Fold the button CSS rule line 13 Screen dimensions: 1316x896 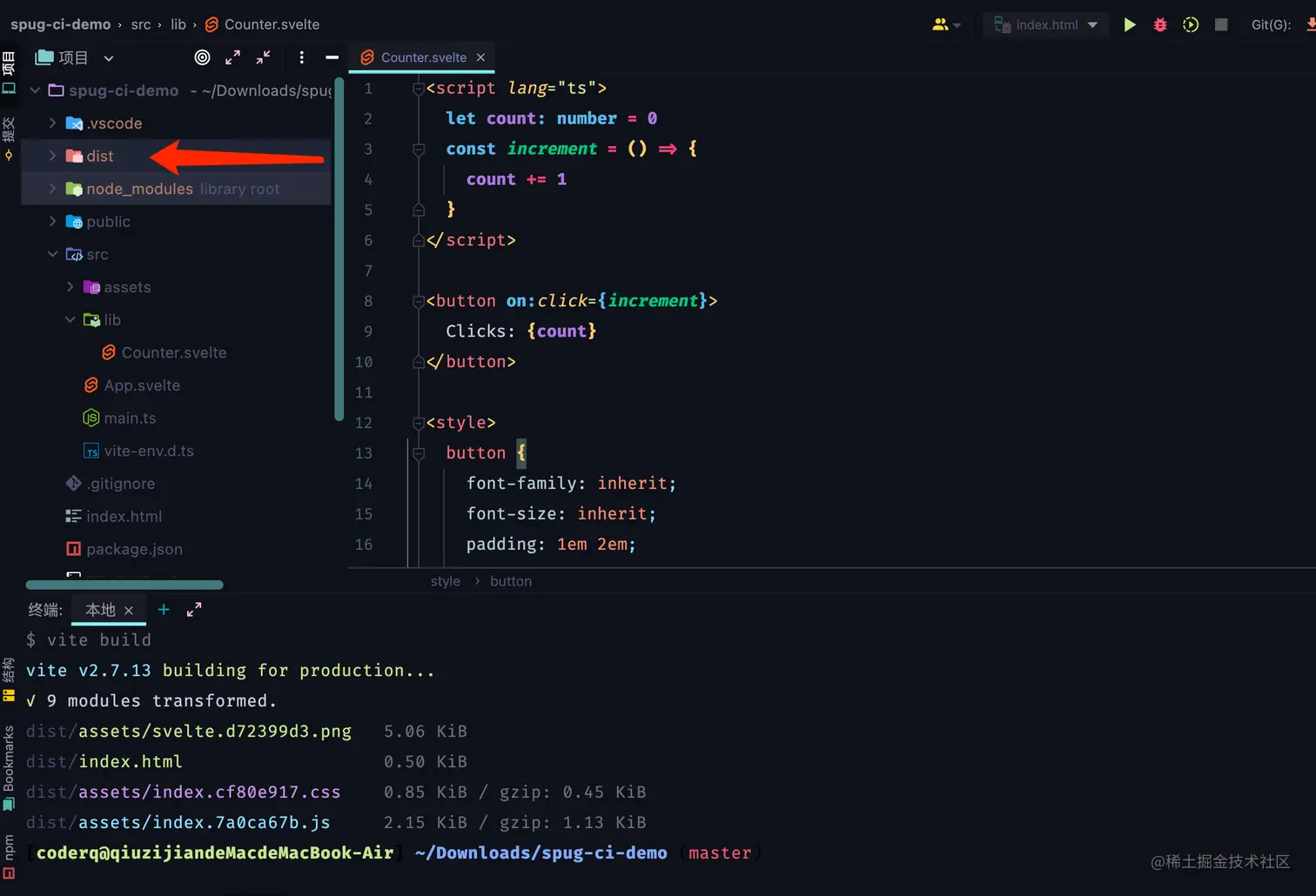click(x=419, y=453)
